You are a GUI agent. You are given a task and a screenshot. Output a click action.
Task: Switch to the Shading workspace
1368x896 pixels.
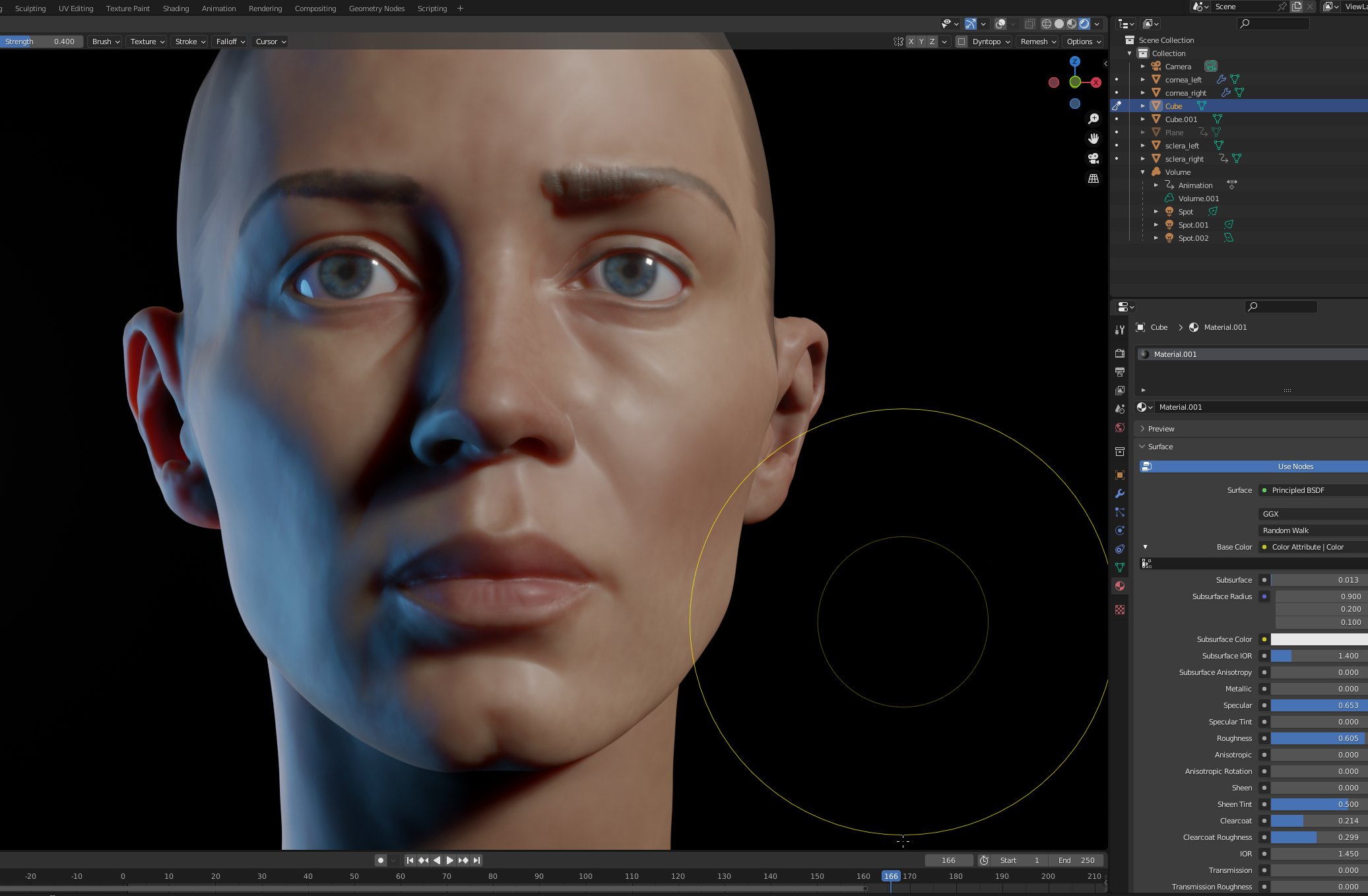click(x=176, y=9)
